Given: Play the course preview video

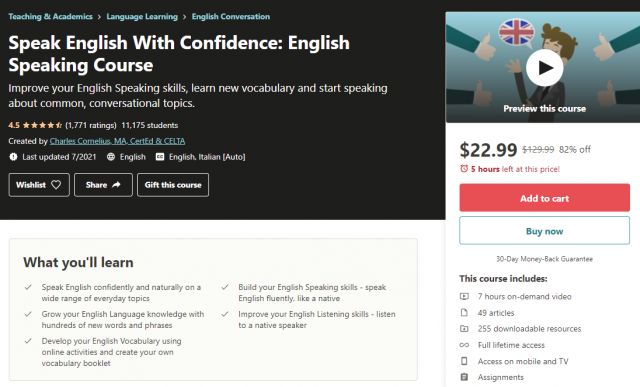Looking at the screenshot, I should point(544,68).
